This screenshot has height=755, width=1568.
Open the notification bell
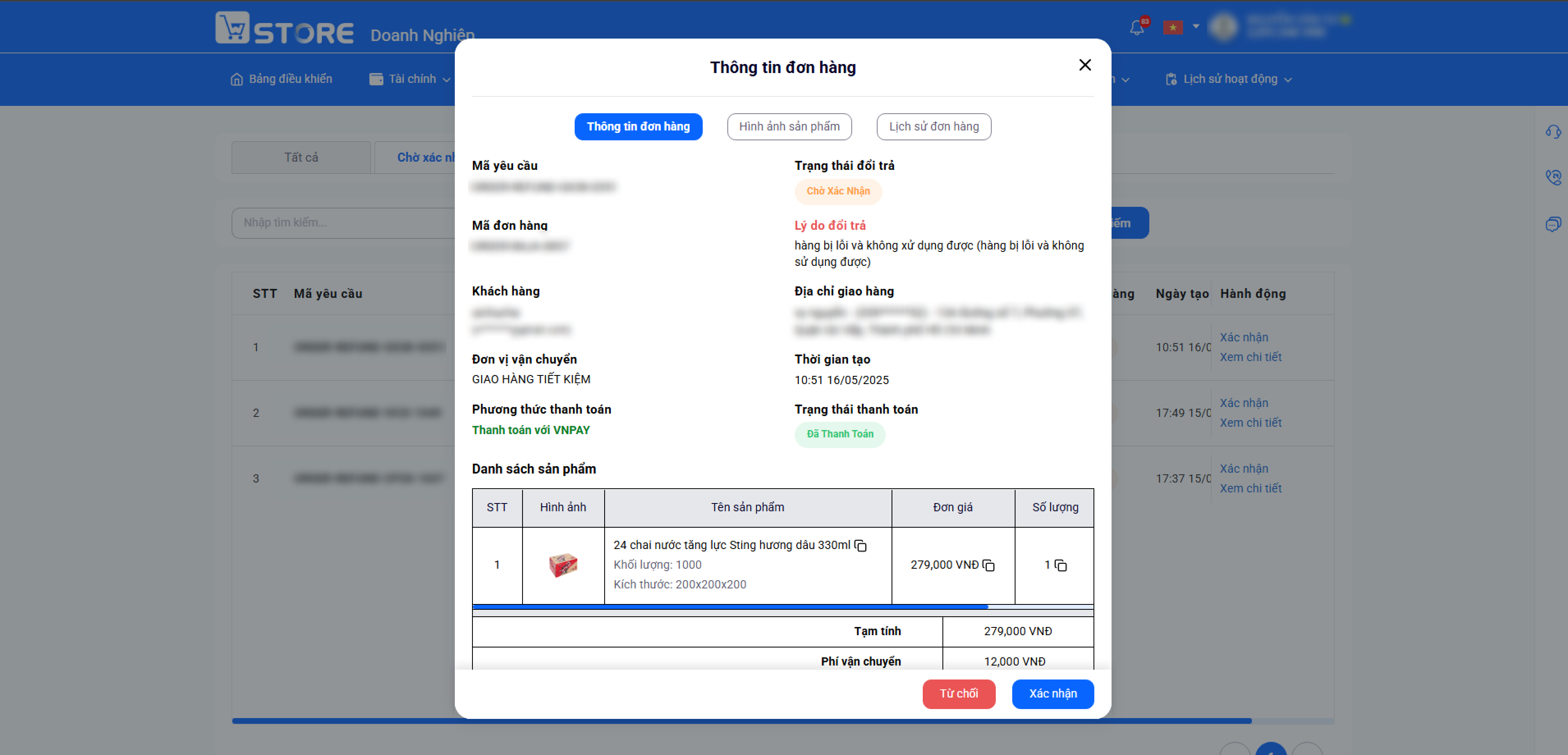1137,27
